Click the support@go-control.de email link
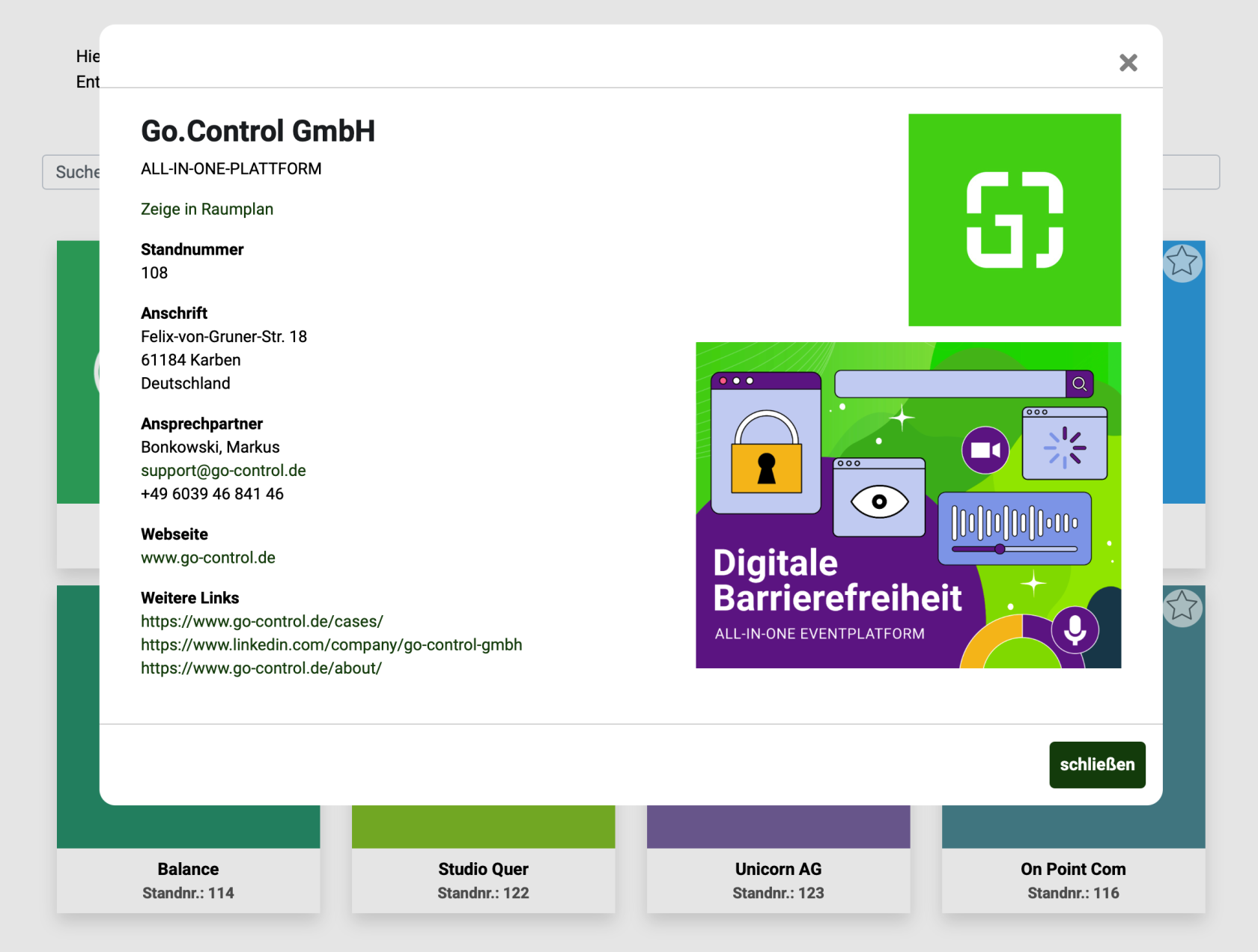The height and width of the screenshot is (952, 1258). click(x=223, y=470)
